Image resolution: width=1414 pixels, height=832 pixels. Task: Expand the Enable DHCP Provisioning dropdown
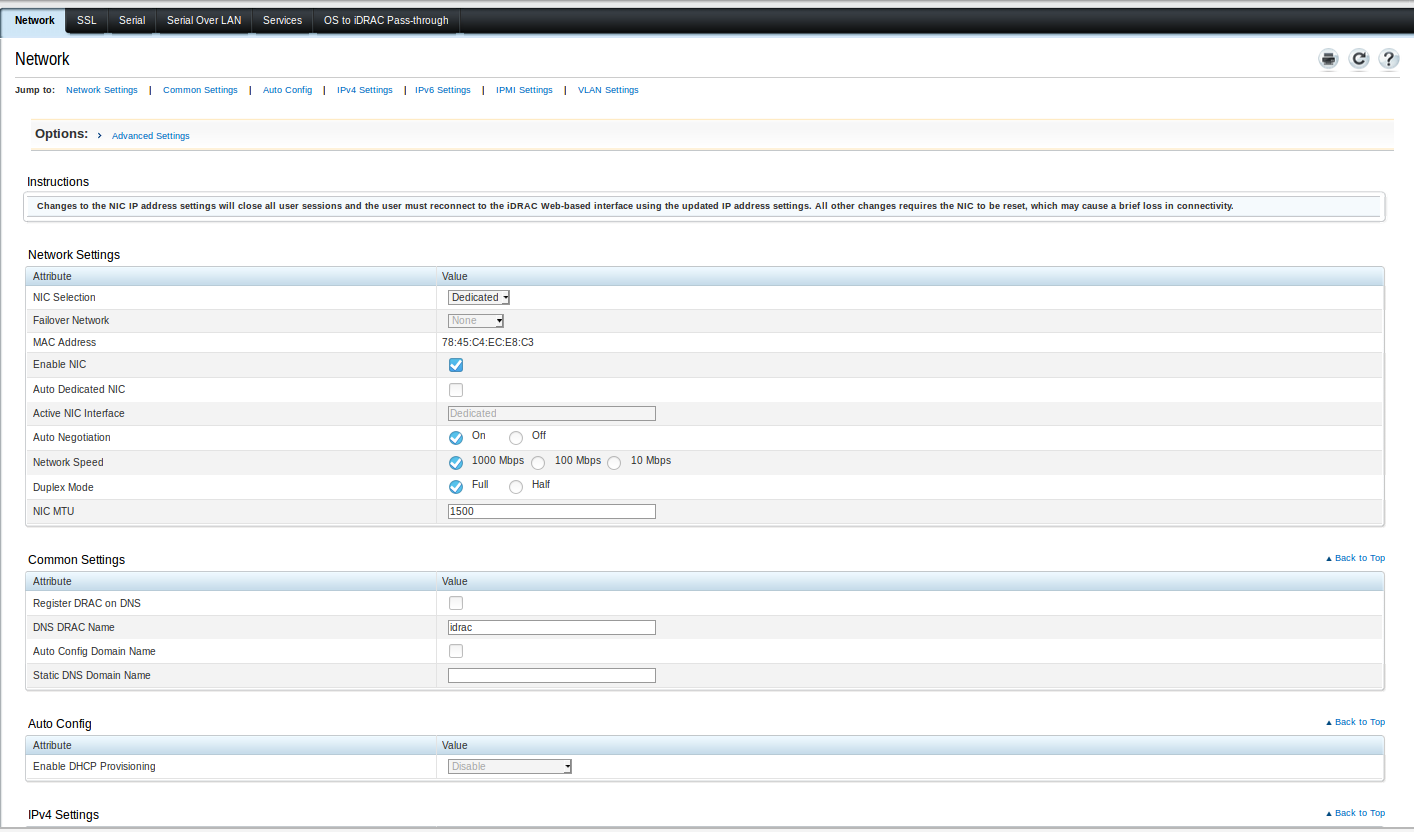[510, 767]
